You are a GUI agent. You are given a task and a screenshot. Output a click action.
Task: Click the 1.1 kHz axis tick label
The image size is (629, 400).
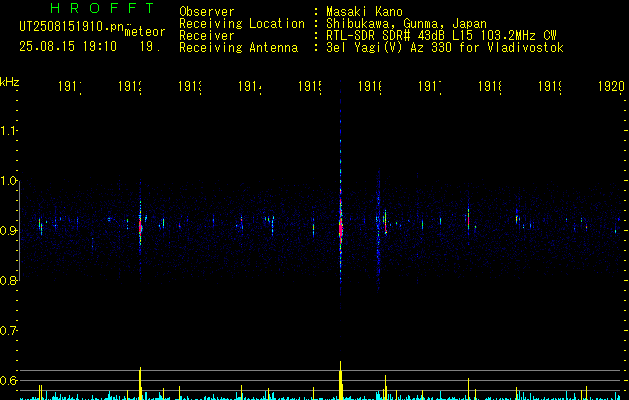8,131
